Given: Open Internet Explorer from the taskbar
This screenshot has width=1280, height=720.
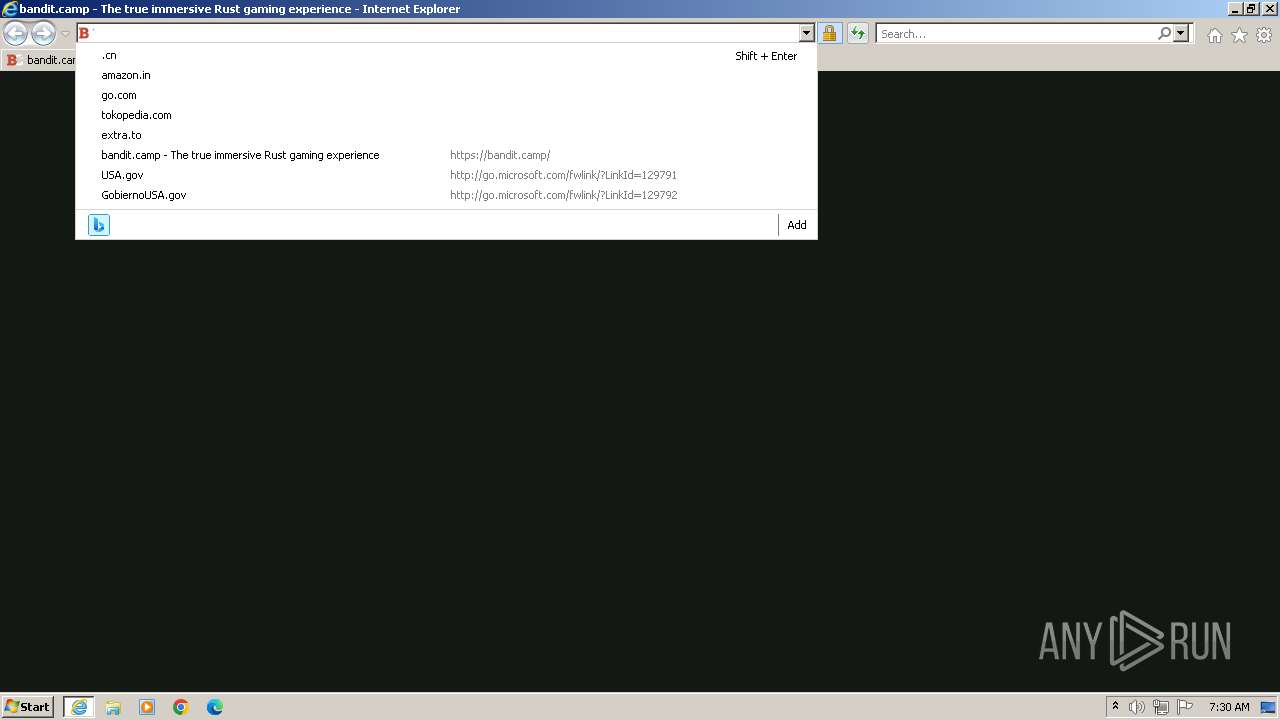Looking at the screenshot, I should click(x=79, y=707).
